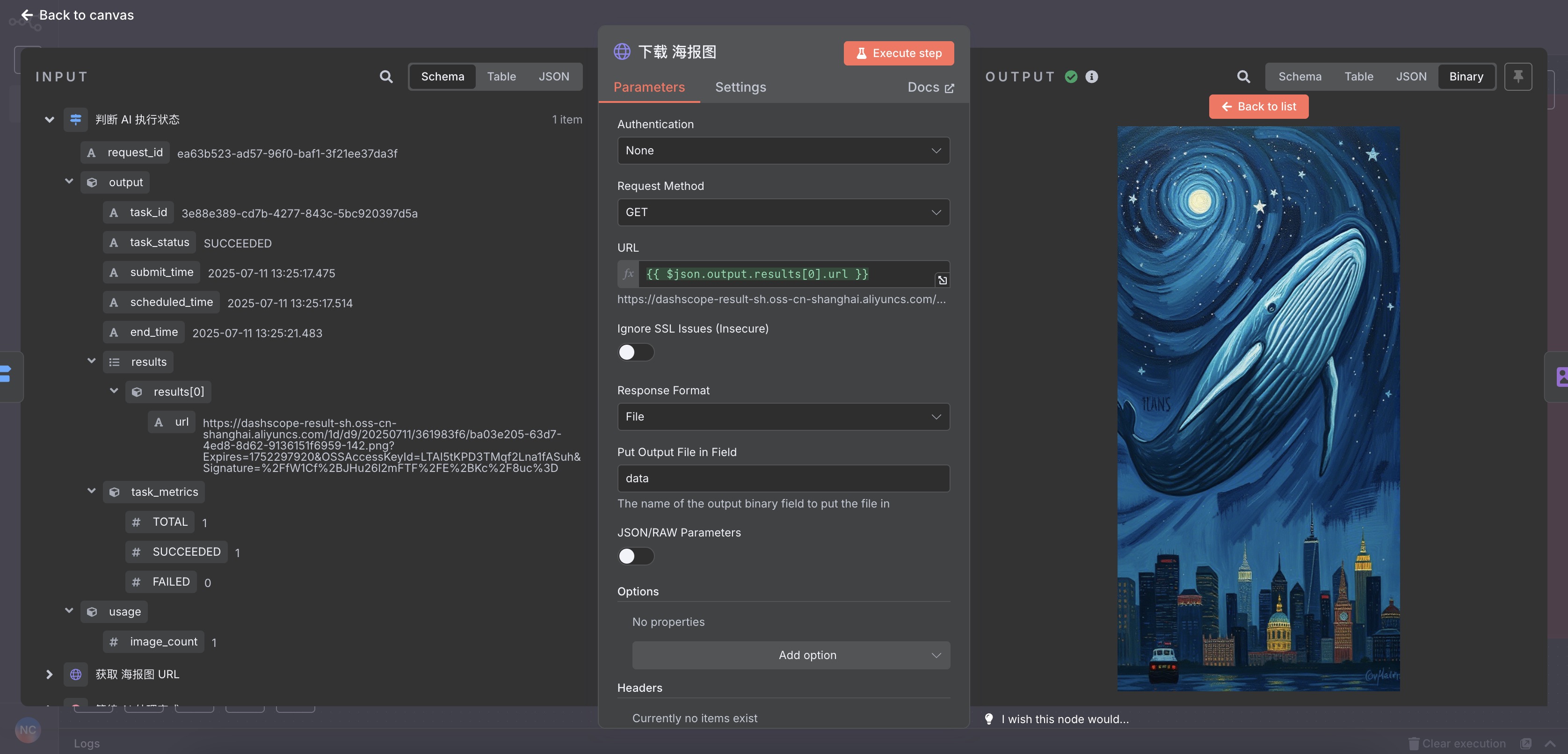Click the whale poster image preview
Image resolution: width=1568 pixels, height=754 pixels.
tap(1258, 408)
